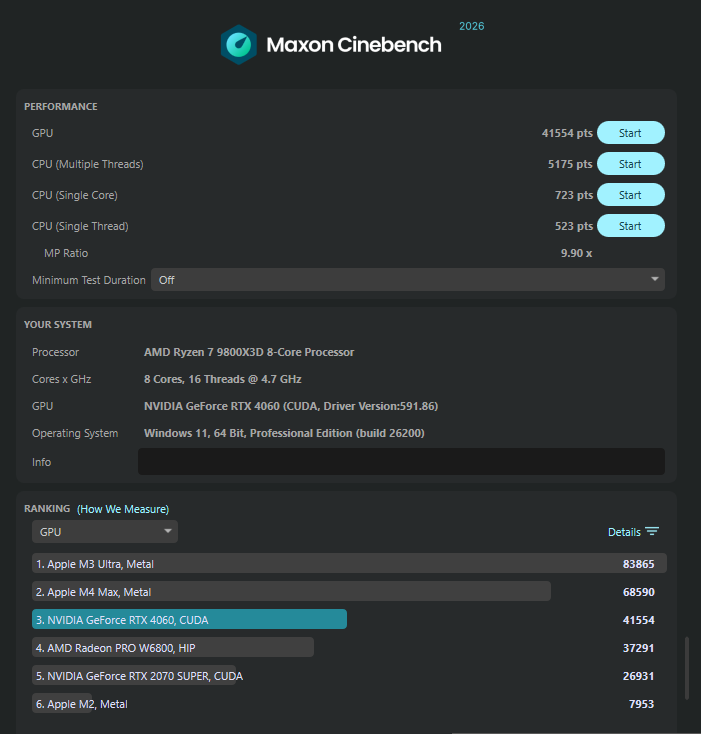Screen dimensions: 701x734
Task: Click the CPU (Single Thread) label
Action: point(80,226)
